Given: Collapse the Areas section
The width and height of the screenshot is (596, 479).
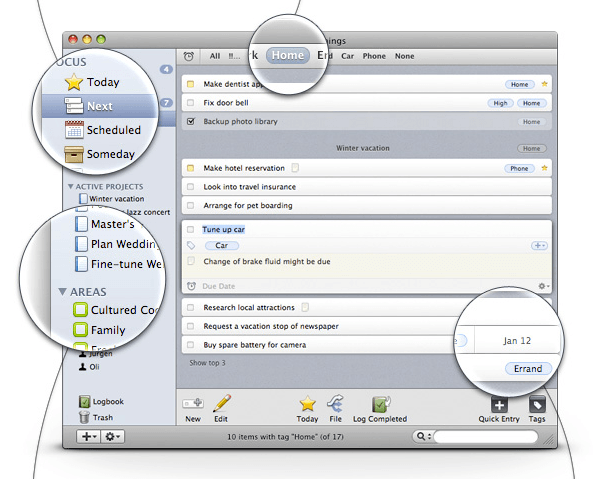Looking at the screenshot, I should [x=62, y=291].
